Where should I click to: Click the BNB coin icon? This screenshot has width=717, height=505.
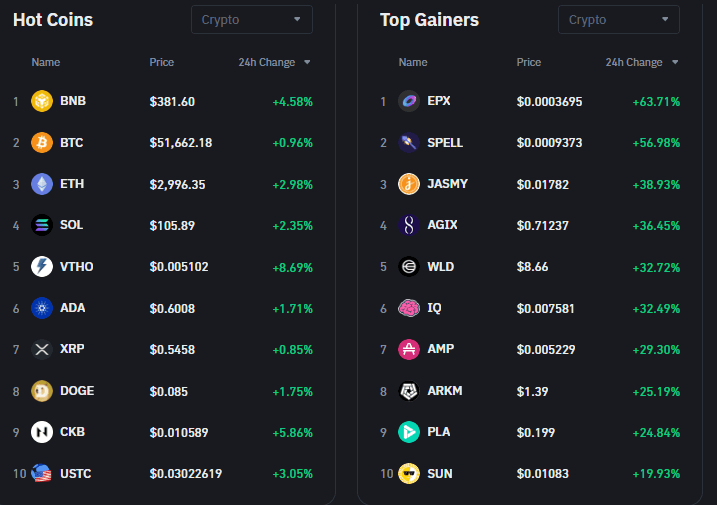[42, 101]
